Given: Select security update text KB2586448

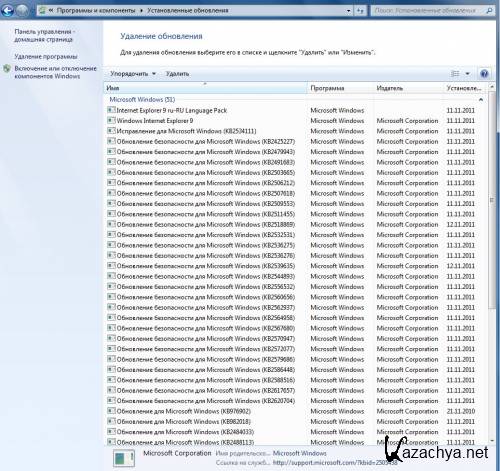Looking at the screenshot, I should 206,370.
